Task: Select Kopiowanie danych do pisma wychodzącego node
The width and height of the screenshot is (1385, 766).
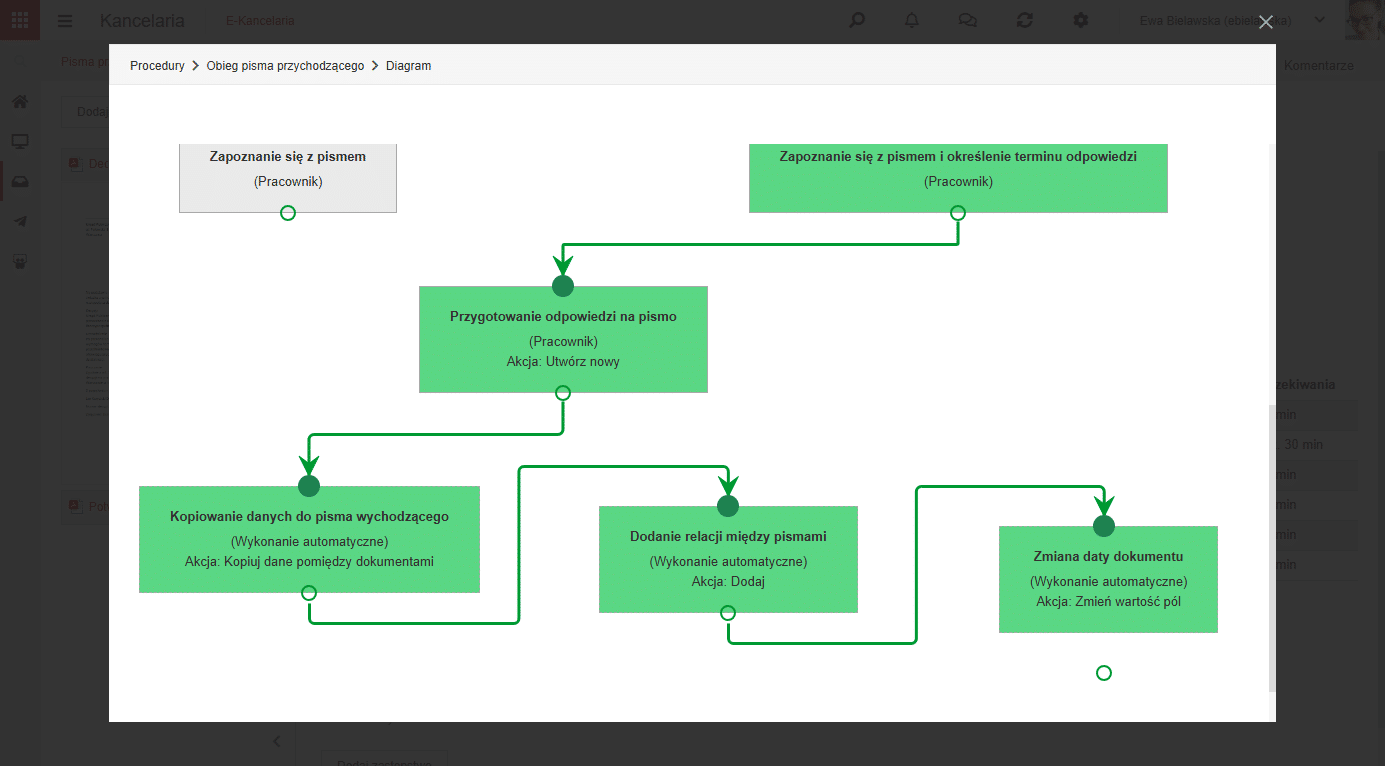Action: (x=309, y=539)
